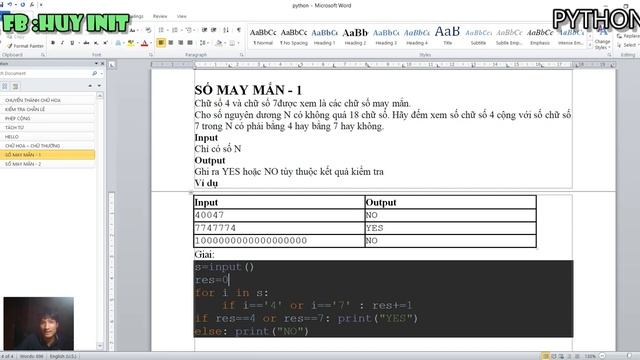Toggle Underline formatting button
640x360 pixels.
(x=72, y=43)
